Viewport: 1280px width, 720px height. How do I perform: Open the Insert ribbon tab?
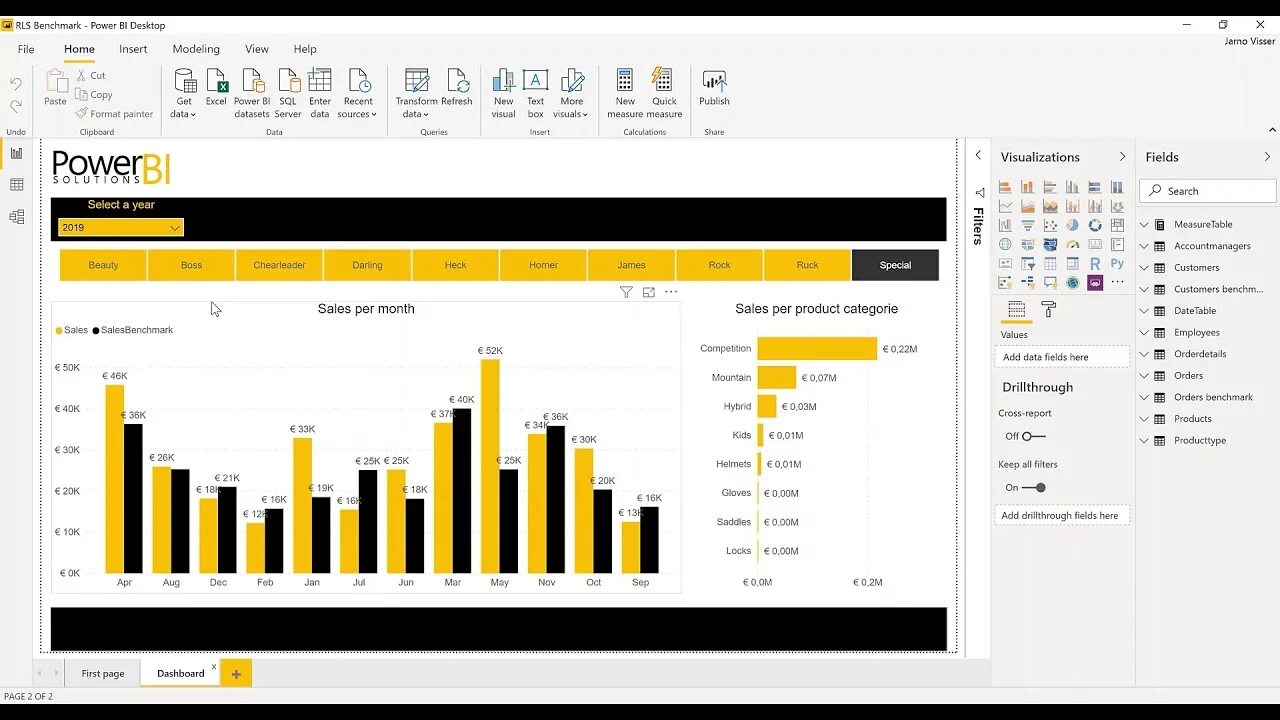133,49
